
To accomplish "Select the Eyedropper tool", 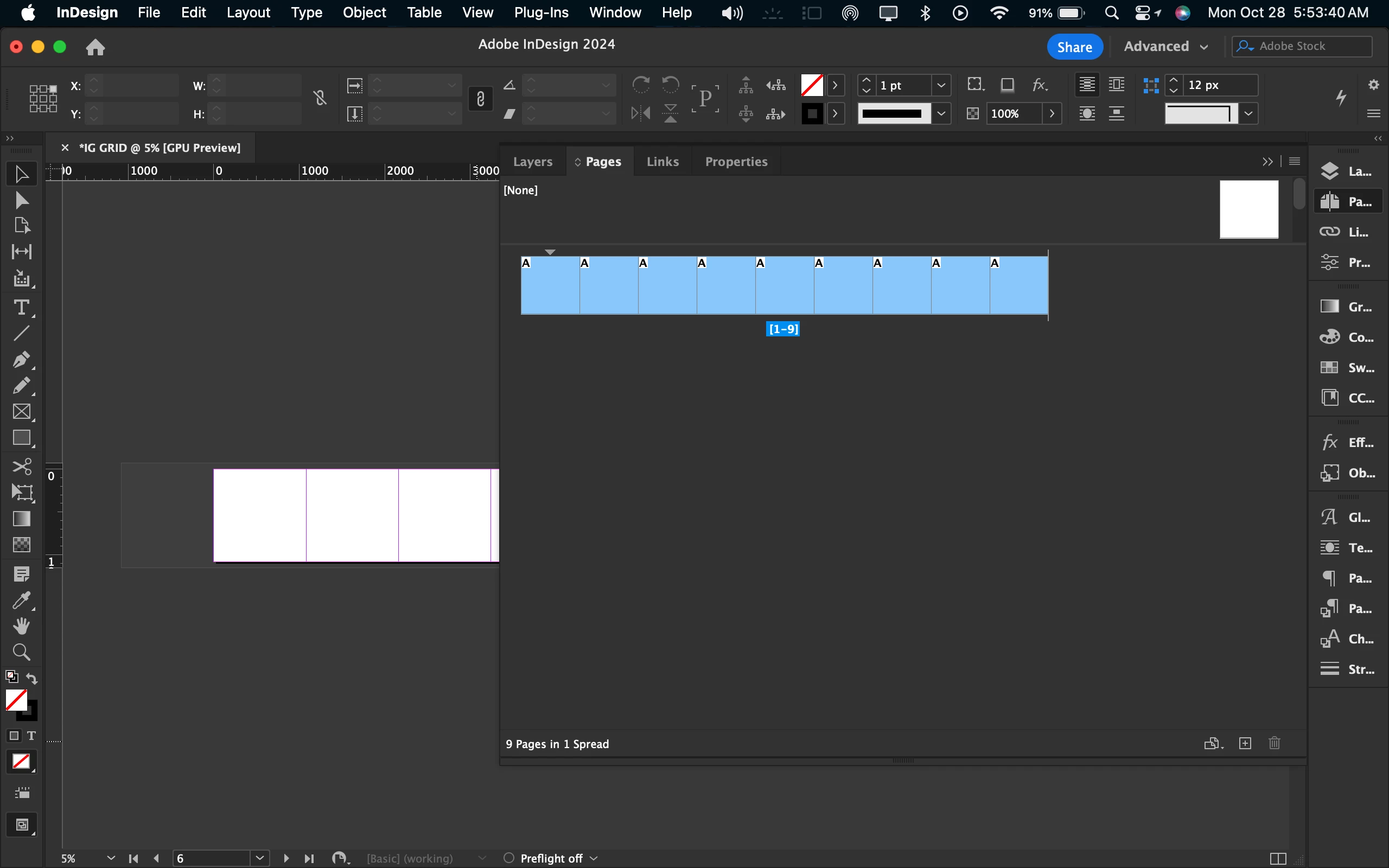I will click(x=21, y=600).
